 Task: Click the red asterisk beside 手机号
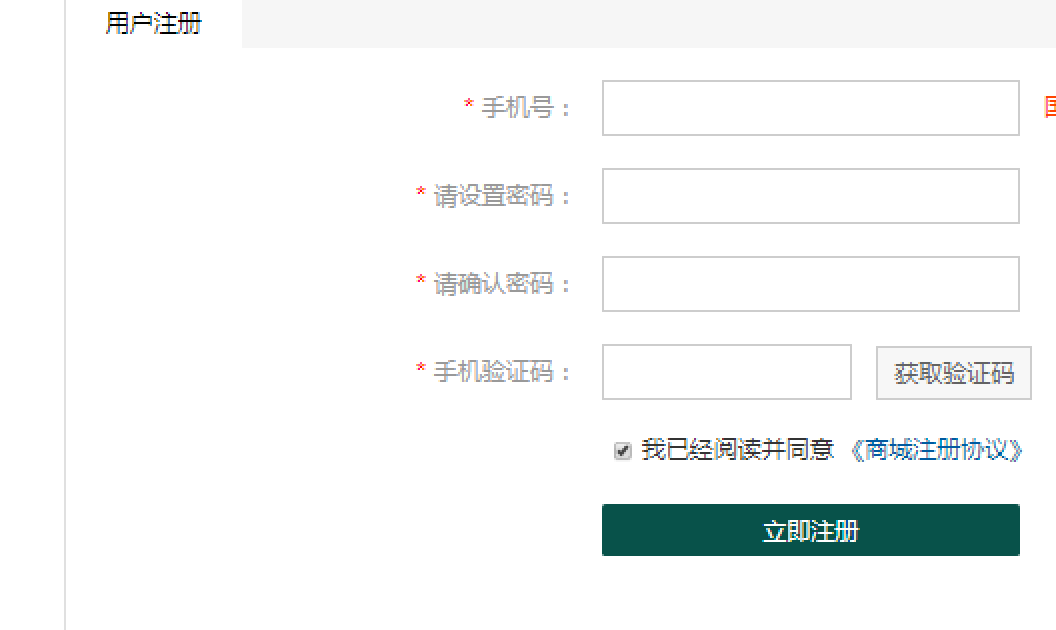469,104
